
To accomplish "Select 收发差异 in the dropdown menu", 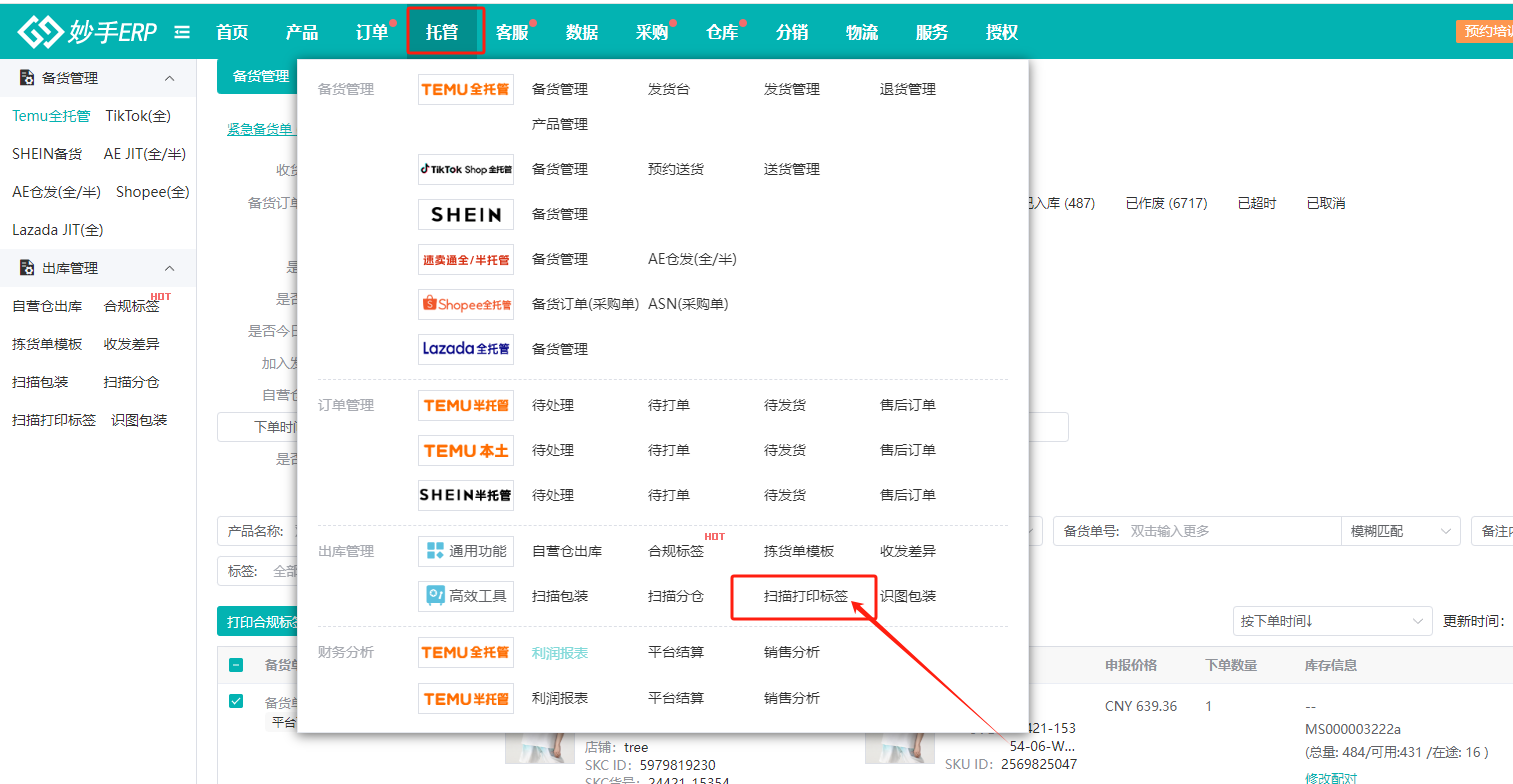I will click(x=908, y=551).
